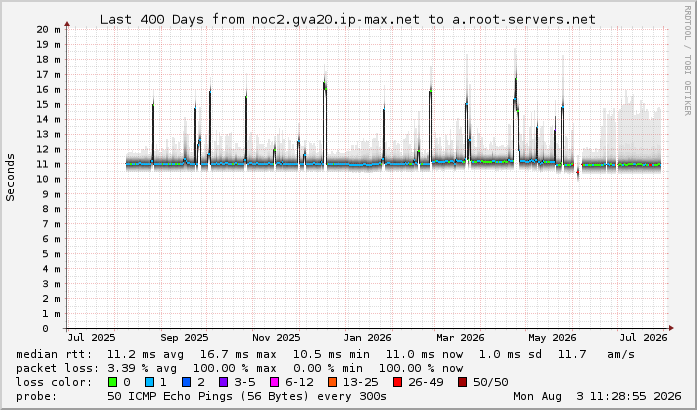Click the timestamp 'Mon Aug 3 11:28:55 2026'
The image size is (697, 410).
(597, 396)
